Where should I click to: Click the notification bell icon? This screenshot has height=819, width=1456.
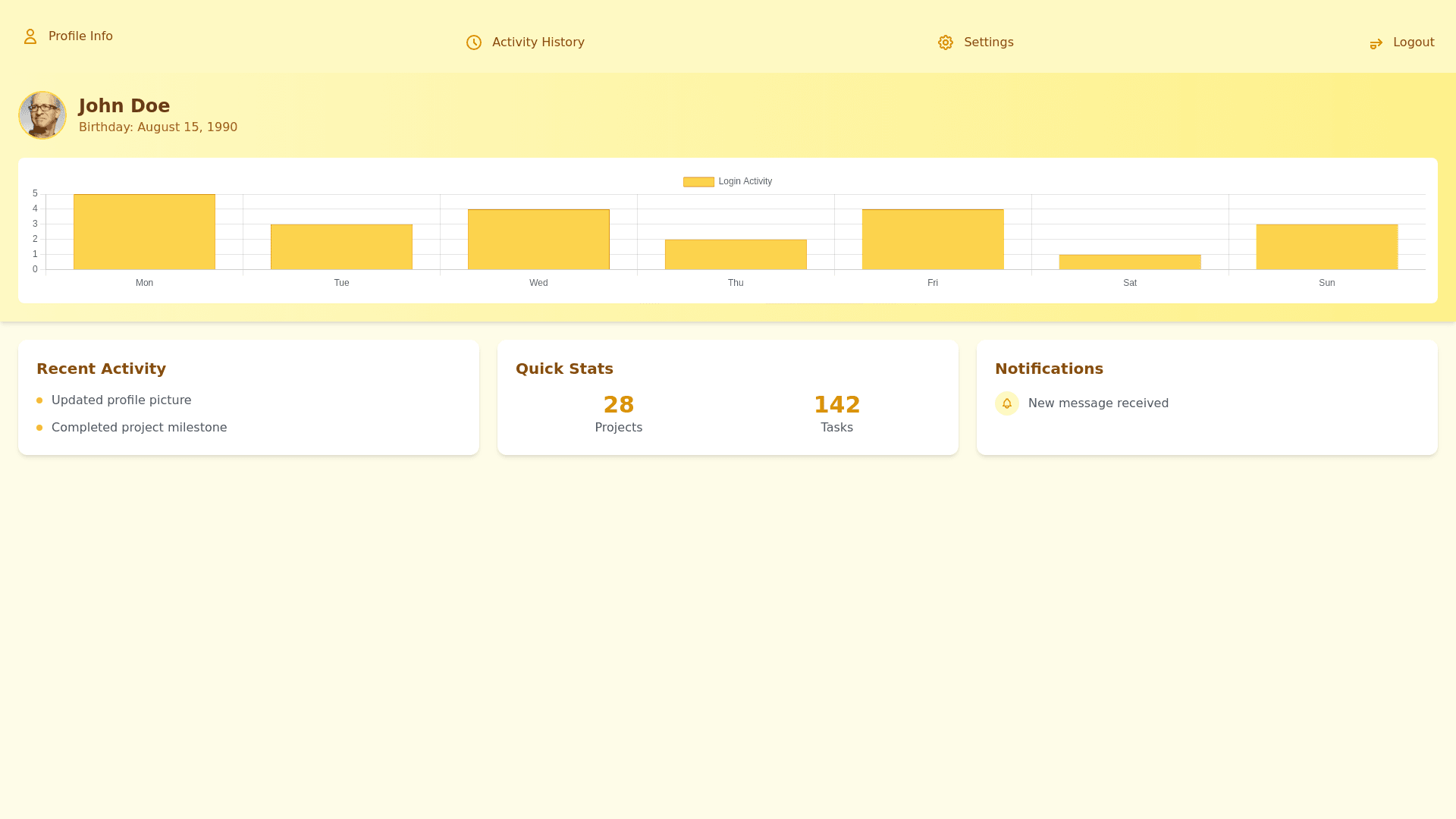(1006, 403)
